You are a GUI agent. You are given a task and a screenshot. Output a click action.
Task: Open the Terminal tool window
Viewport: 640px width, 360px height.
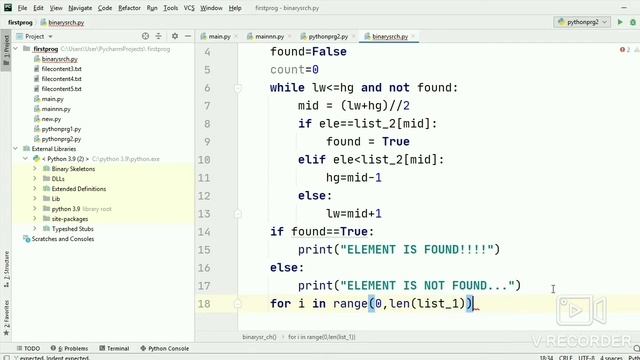click(114, 348)
